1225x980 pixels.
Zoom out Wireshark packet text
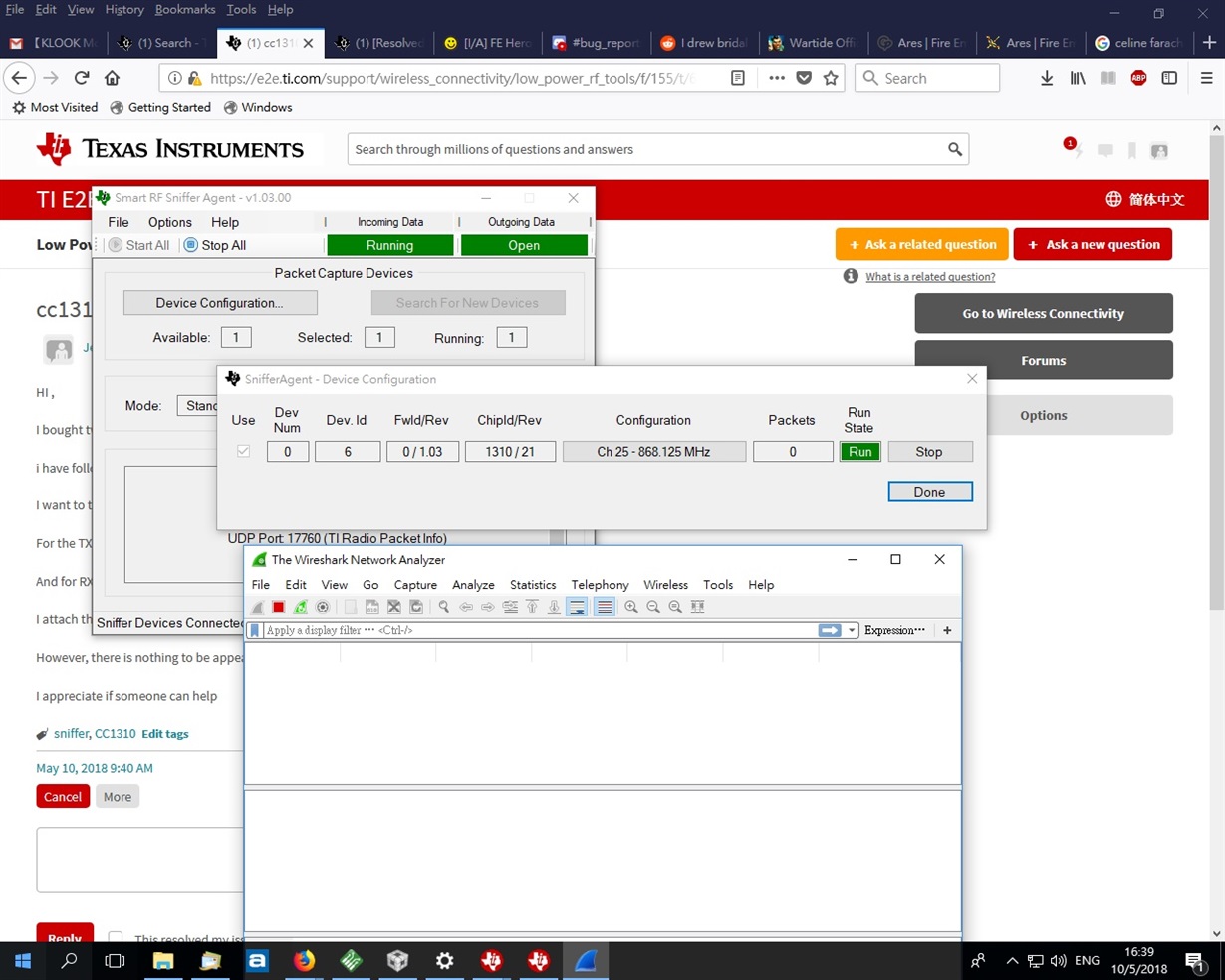pyautogui.click(x=653, y=607)
